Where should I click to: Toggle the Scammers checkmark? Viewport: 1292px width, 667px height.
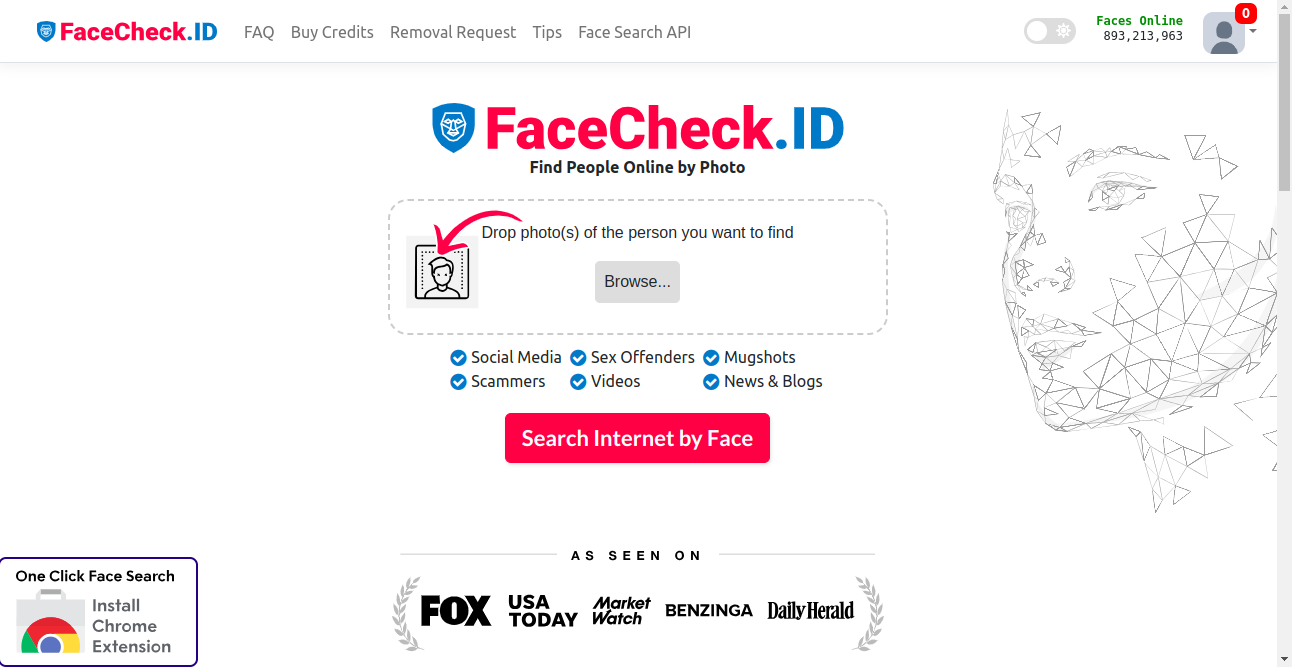click(459, 382)
